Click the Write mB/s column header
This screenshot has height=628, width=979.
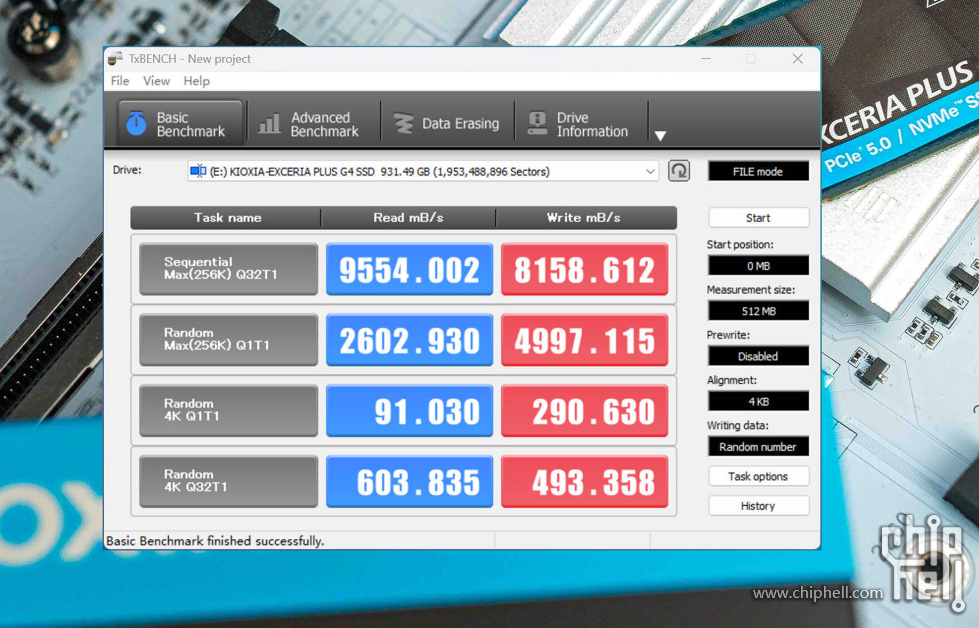pyautogui.click(x=584, y=218)
